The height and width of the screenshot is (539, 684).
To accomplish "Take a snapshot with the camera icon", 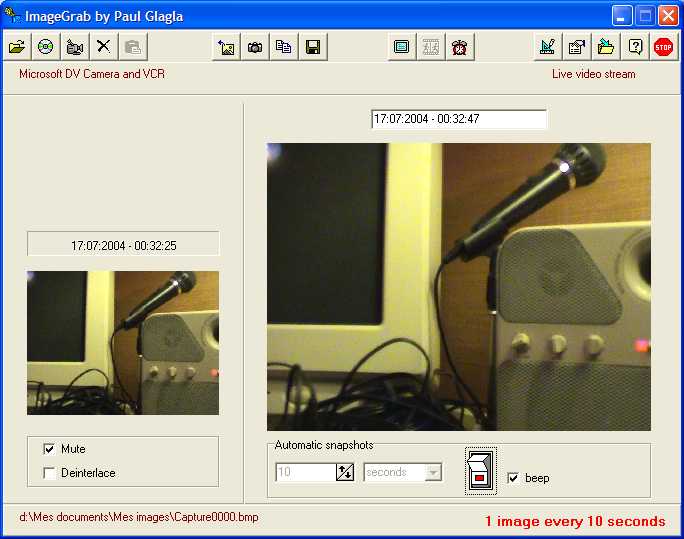I will [255, 46].
